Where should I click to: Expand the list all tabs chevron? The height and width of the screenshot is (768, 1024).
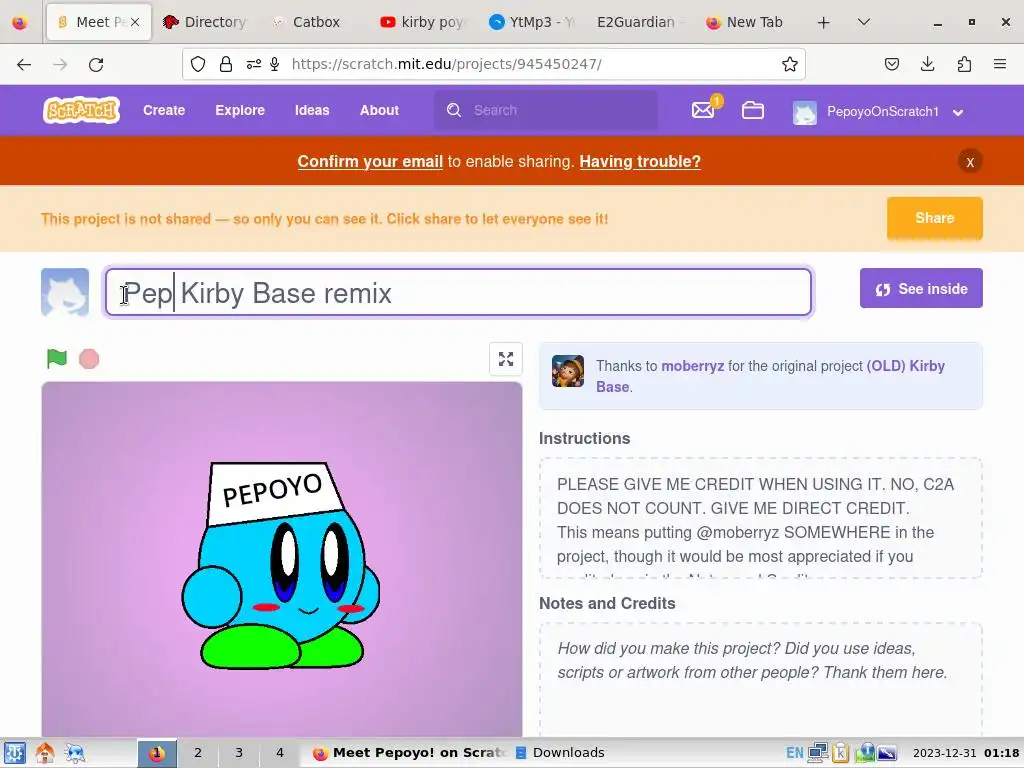(x=863, y=22)
